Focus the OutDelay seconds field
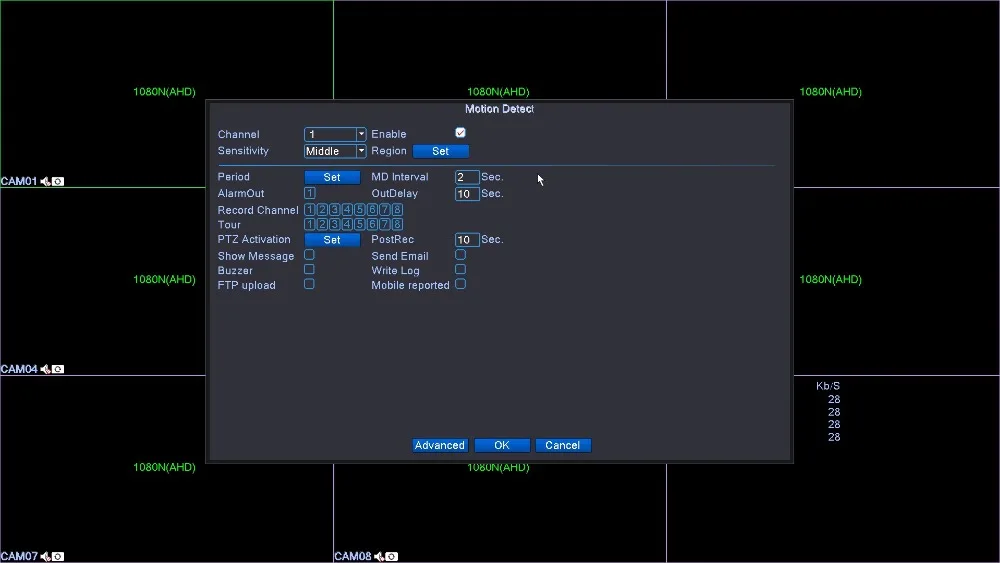Viewport: 1000px width, 563px height. click(467, 194)
